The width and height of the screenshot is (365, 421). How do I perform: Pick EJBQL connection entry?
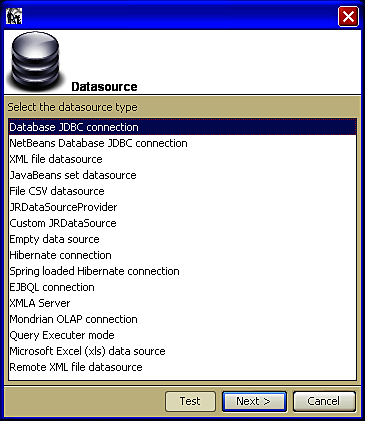(x=182, y=287)
